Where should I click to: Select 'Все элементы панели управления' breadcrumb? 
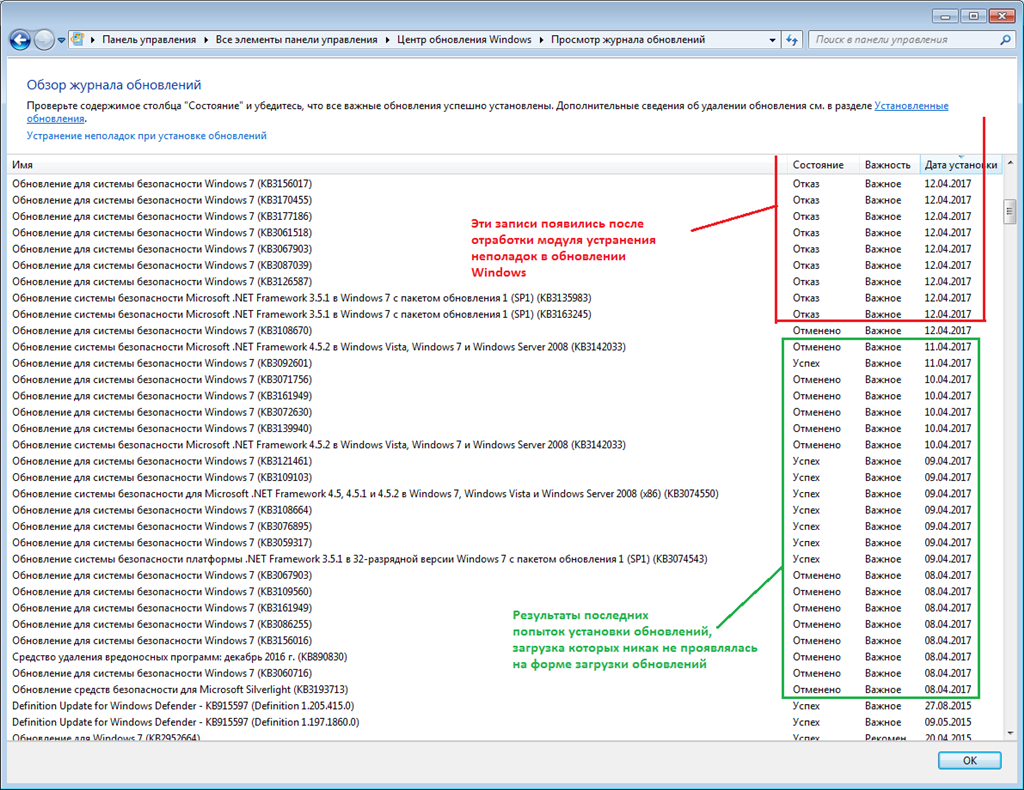point(296,40)
